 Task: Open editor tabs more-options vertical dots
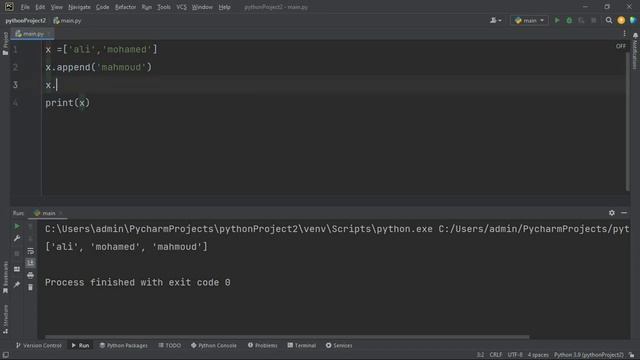tap(624, 34)
